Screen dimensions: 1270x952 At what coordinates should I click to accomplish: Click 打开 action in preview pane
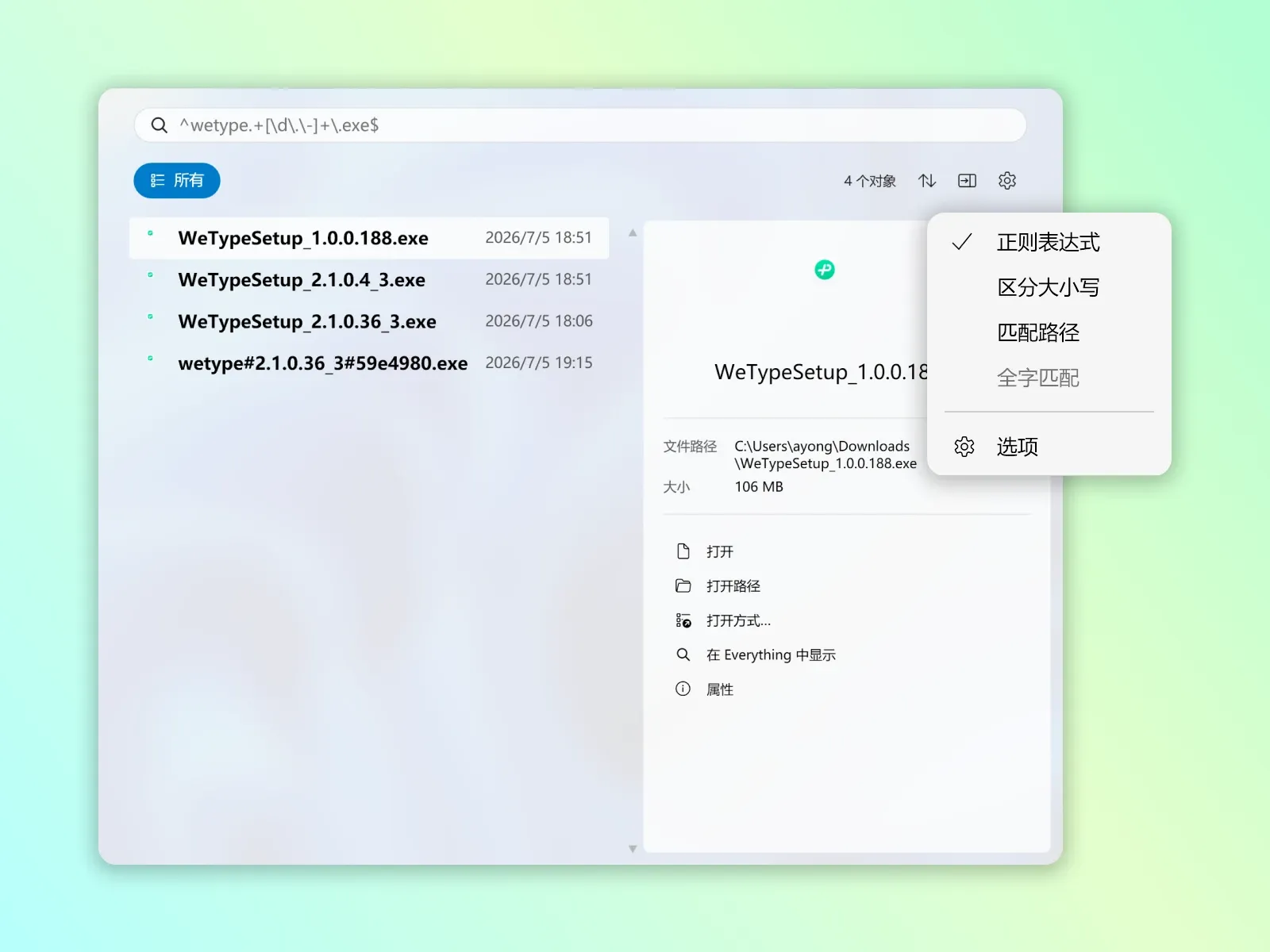pos(719,551)
